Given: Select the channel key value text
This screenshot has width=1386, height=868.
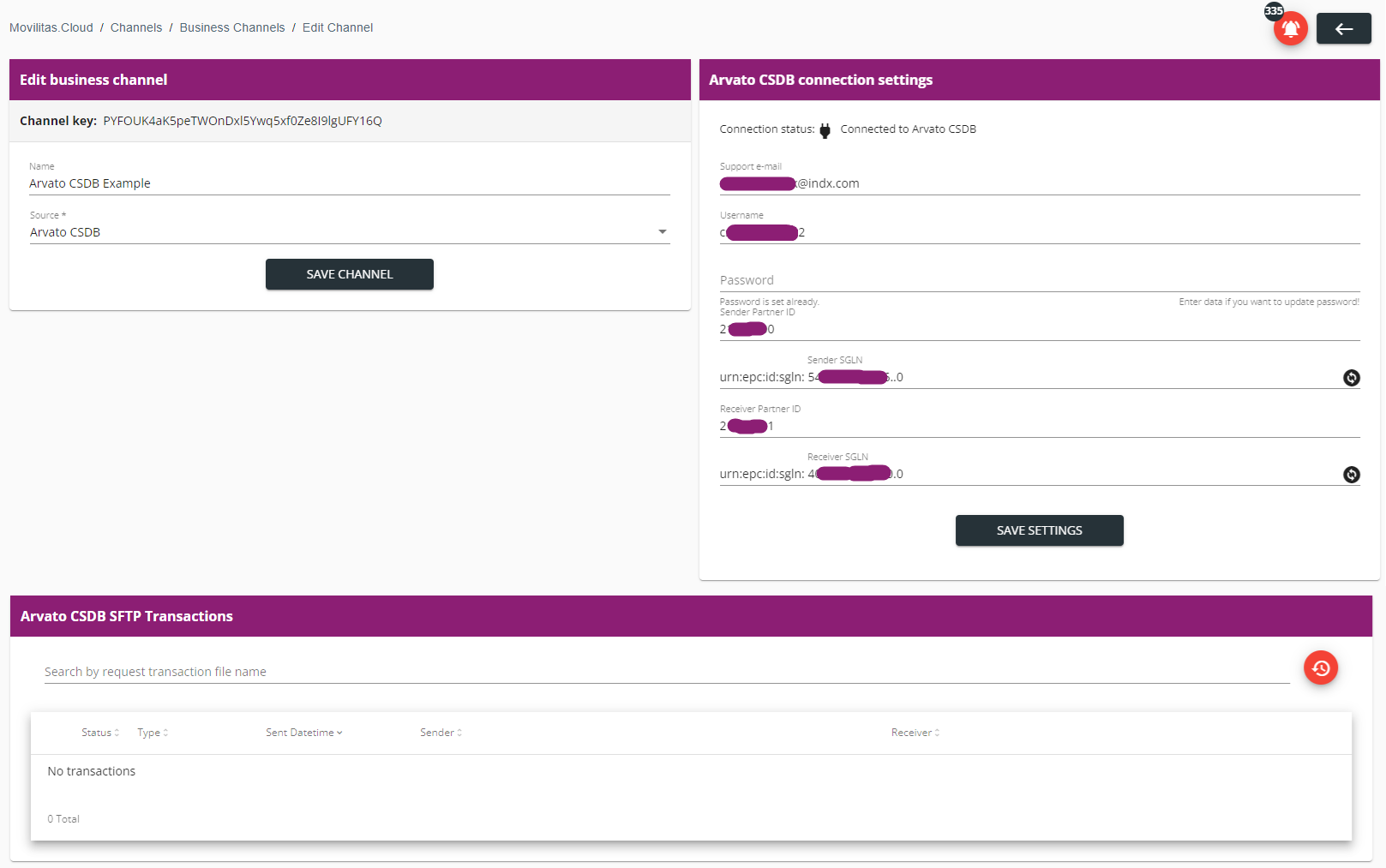Looking at the screenshot, I should pos(243,121).
